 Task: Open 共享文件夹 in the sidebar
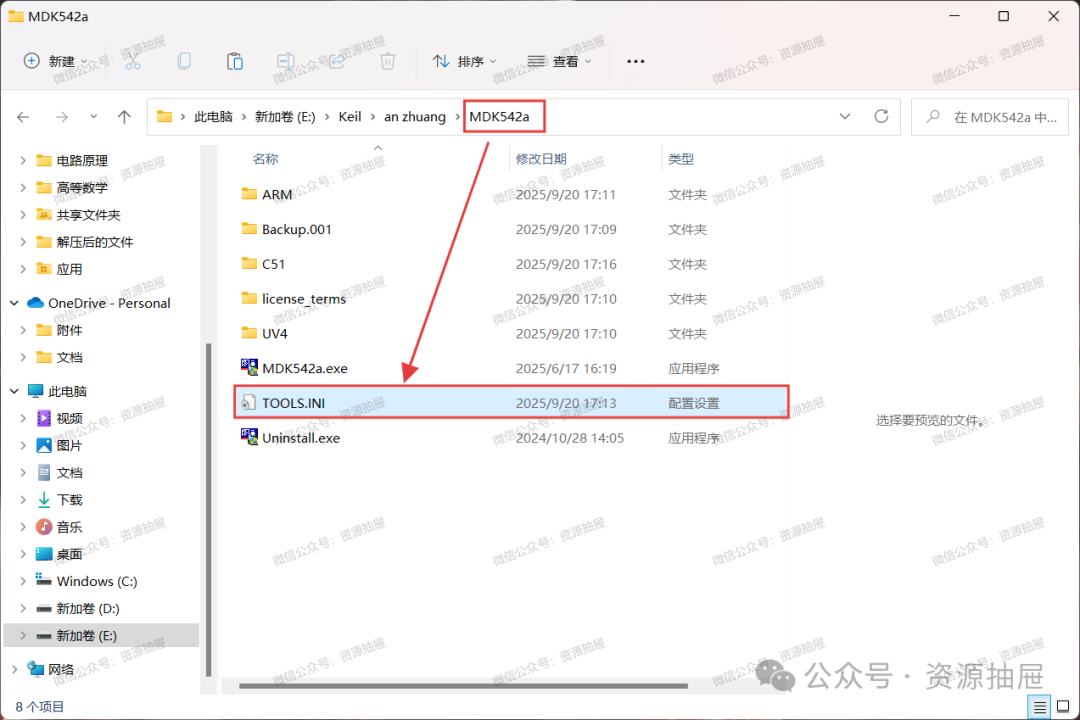click(x=88, y=215)
